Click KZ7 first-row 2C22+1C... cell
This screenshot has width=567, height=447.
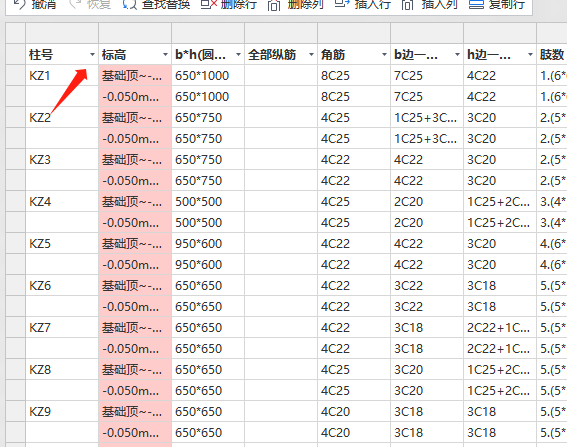[500, 327]
